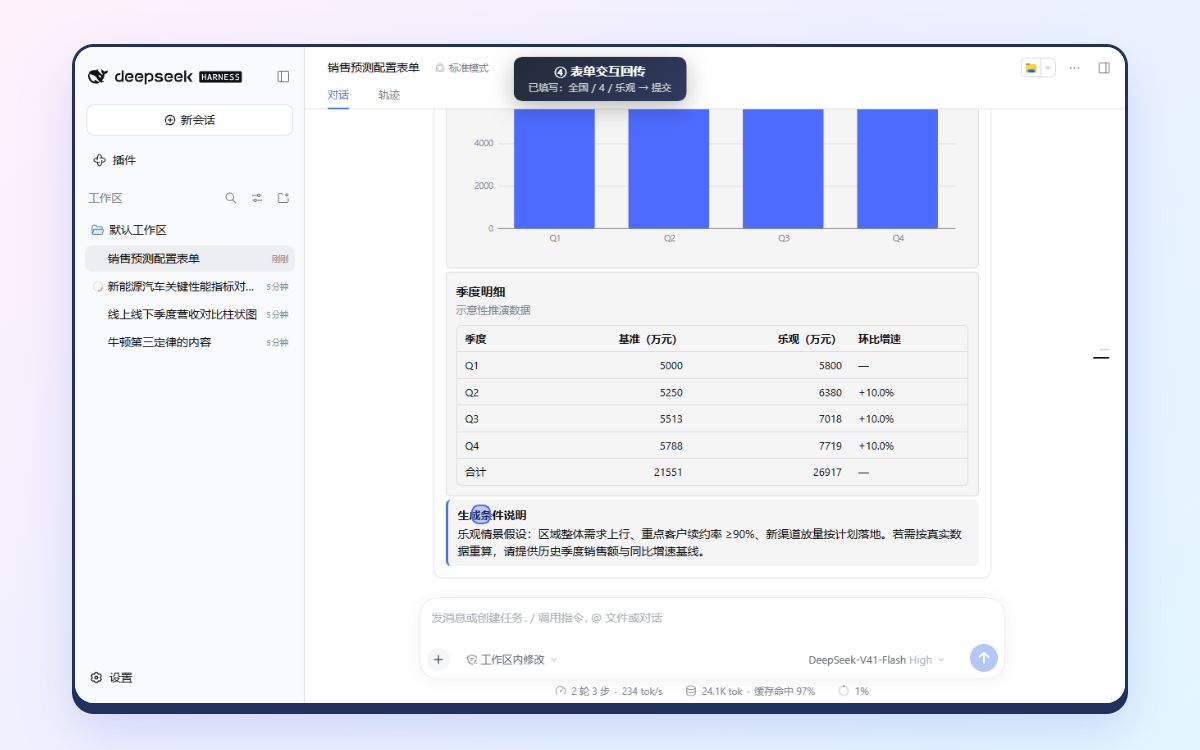Open workspace filter settings icon
1200x750 pixels.
pos(257,198)
